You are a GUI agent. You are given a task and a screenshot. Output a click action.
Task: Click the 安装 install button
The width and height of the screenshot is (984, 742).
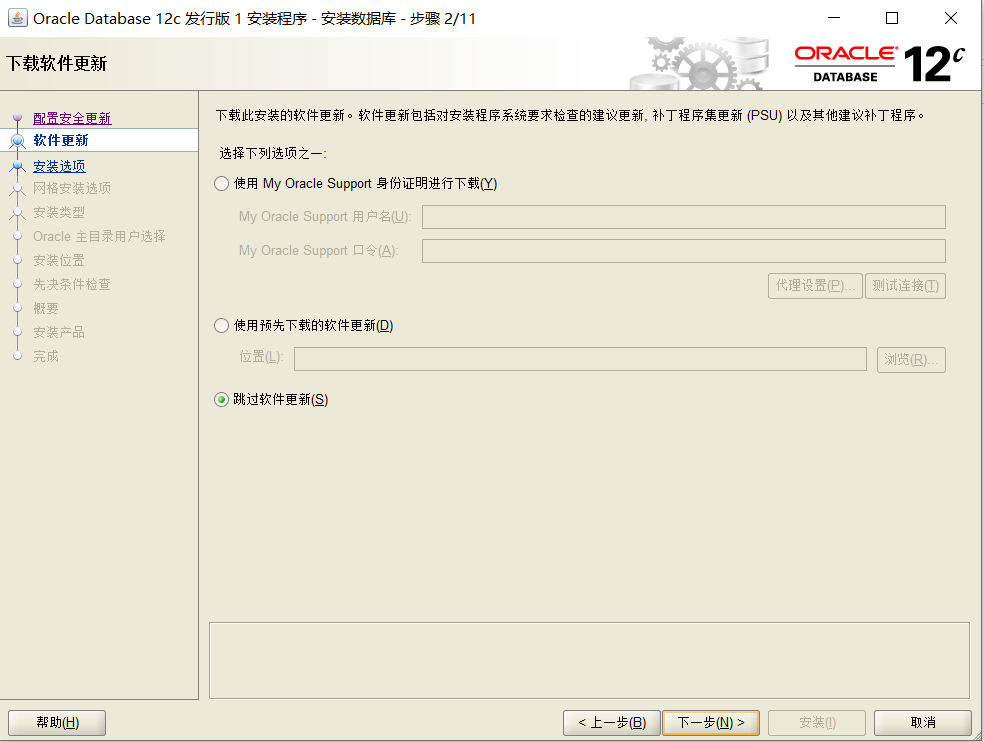click(x=817, y=723)
